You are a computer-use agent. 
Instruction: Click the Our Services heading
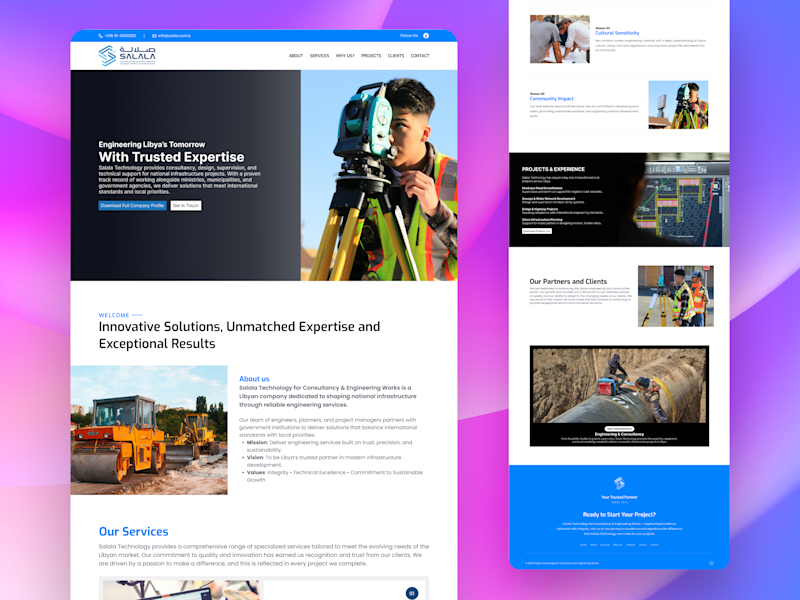[134, 532]
